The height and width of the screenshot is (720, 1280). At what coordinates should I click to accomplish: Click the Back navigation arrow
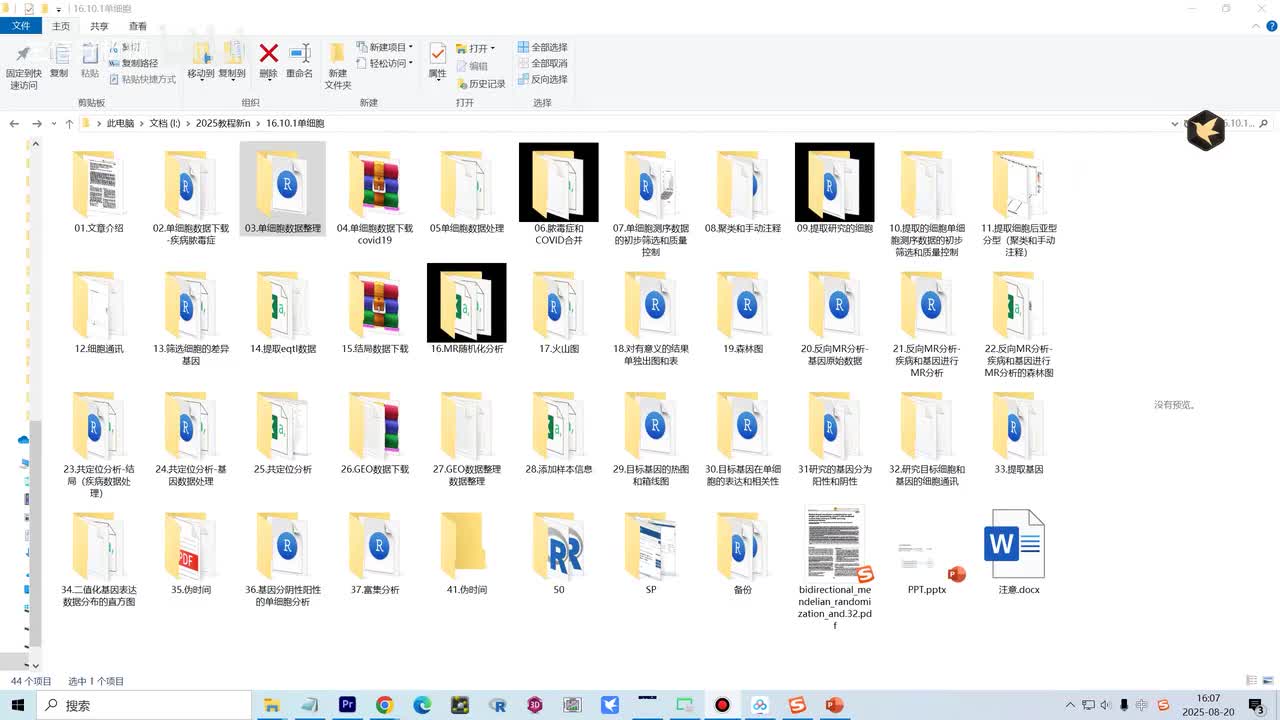coord(14,124)
